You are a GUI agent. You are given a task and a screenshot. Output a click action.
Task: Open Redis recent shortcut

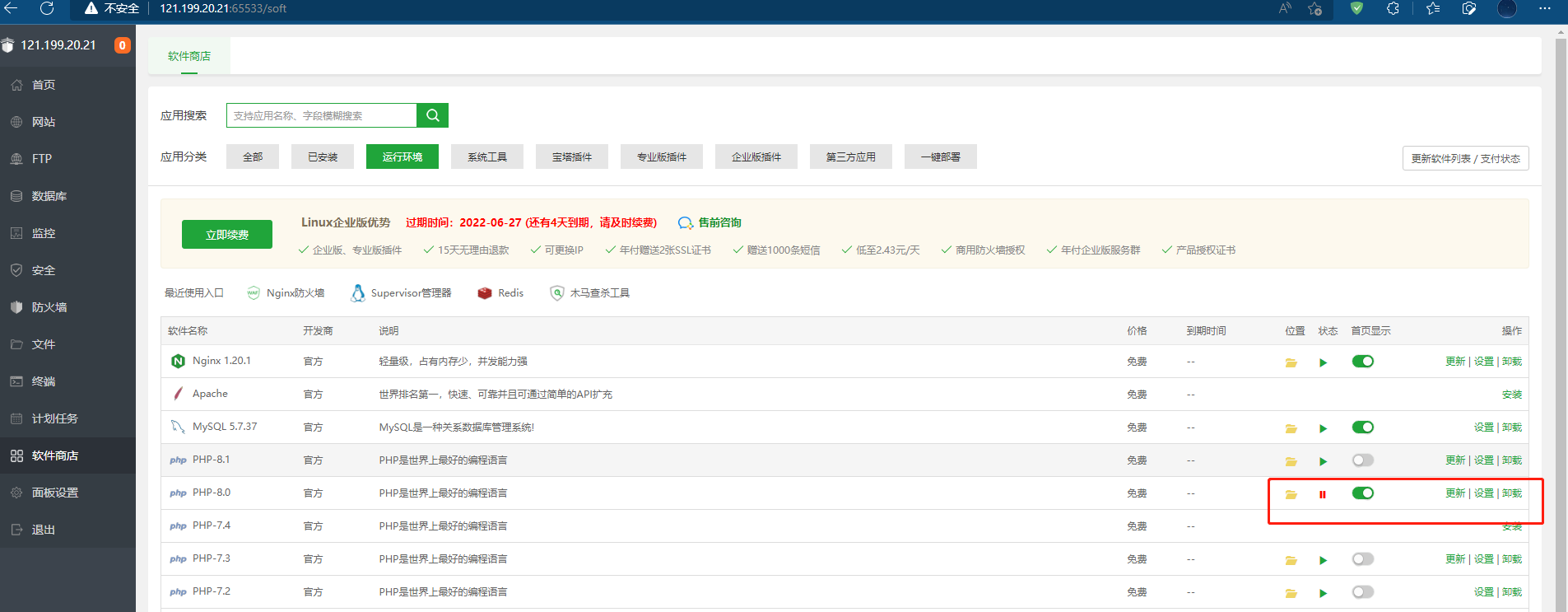click(500, 293)
